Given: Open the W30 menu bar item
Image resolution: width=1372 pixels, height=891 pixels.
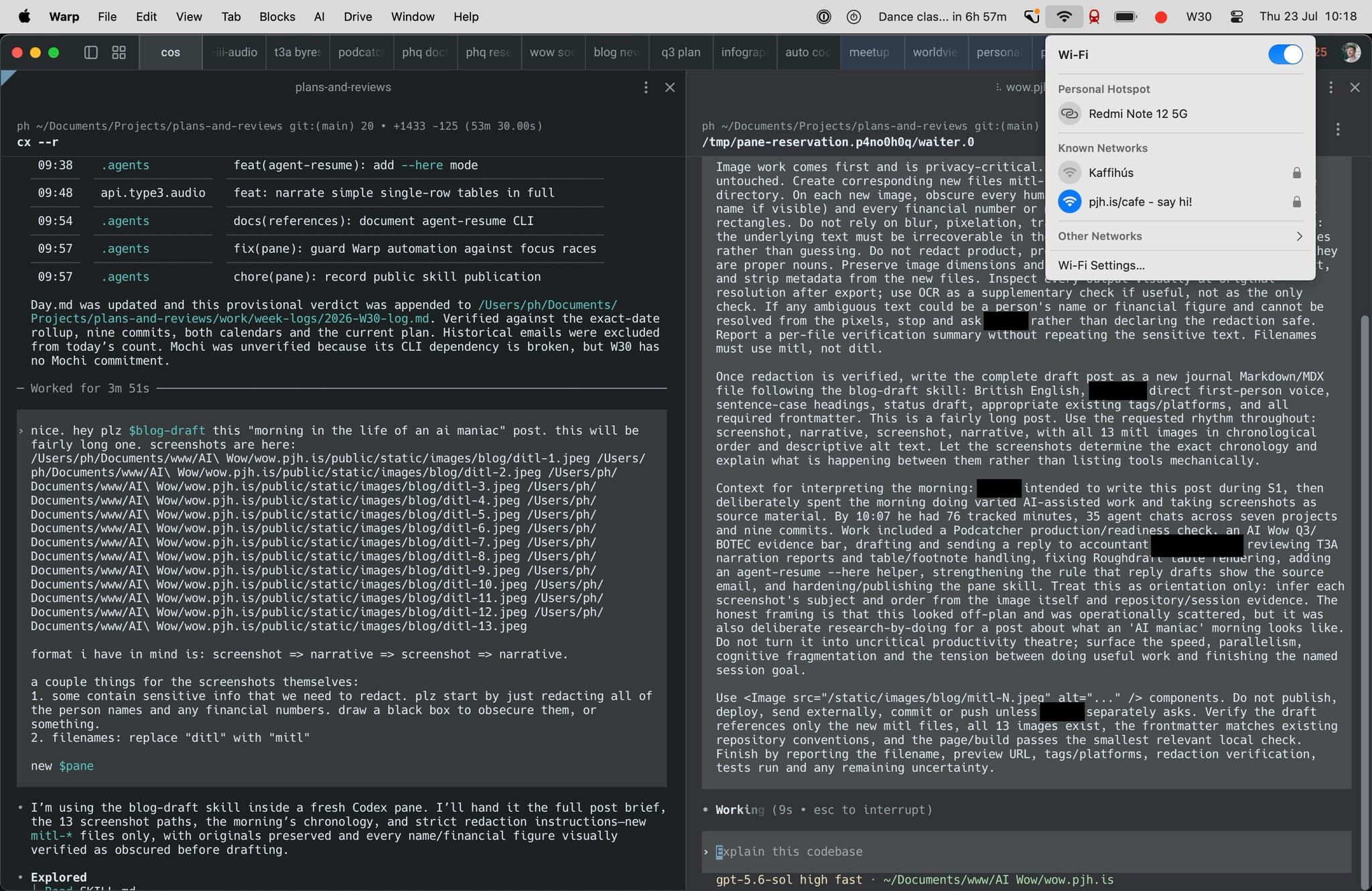Looking at the screenshot, I should pos(1198,17).
